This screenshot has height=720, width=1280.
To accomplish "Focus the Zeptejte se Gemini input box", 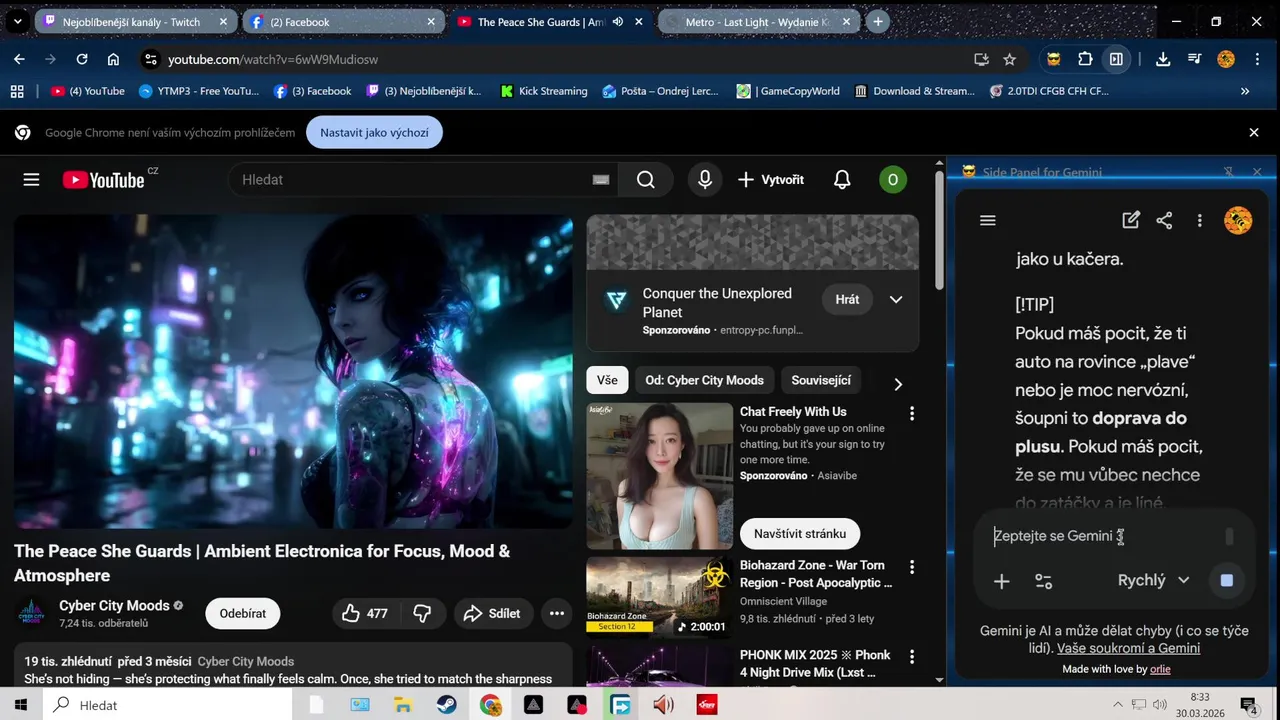I will point(1105,536).
